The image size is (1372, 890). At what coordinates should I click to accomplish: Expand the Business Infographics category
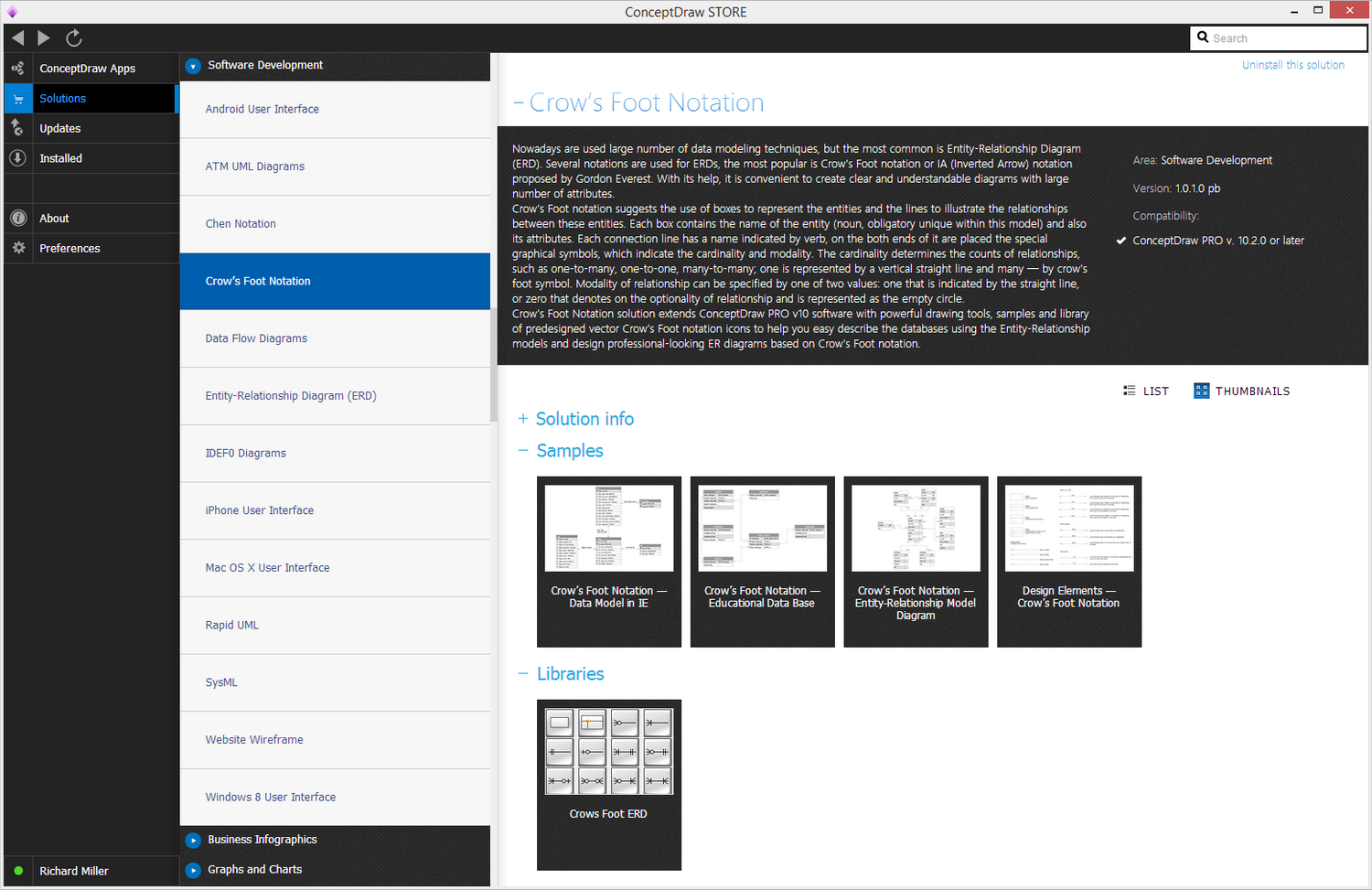[193, 840]
